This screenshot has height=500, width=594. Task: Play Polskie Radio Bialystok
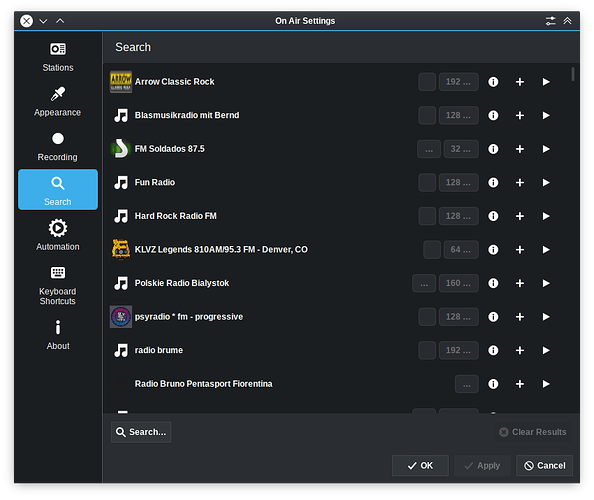(x=546, y=283)
